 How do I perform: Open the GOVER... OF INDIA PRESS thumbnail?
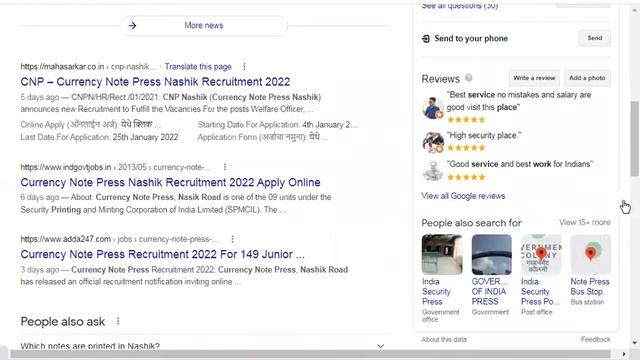click(x=491, y=254)
